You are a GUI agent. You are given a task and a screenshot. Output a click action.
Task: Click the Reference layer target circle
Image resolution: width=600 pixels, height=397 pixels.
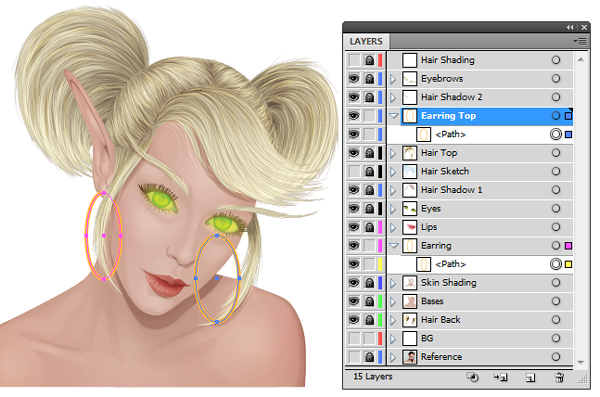point(556,357)
